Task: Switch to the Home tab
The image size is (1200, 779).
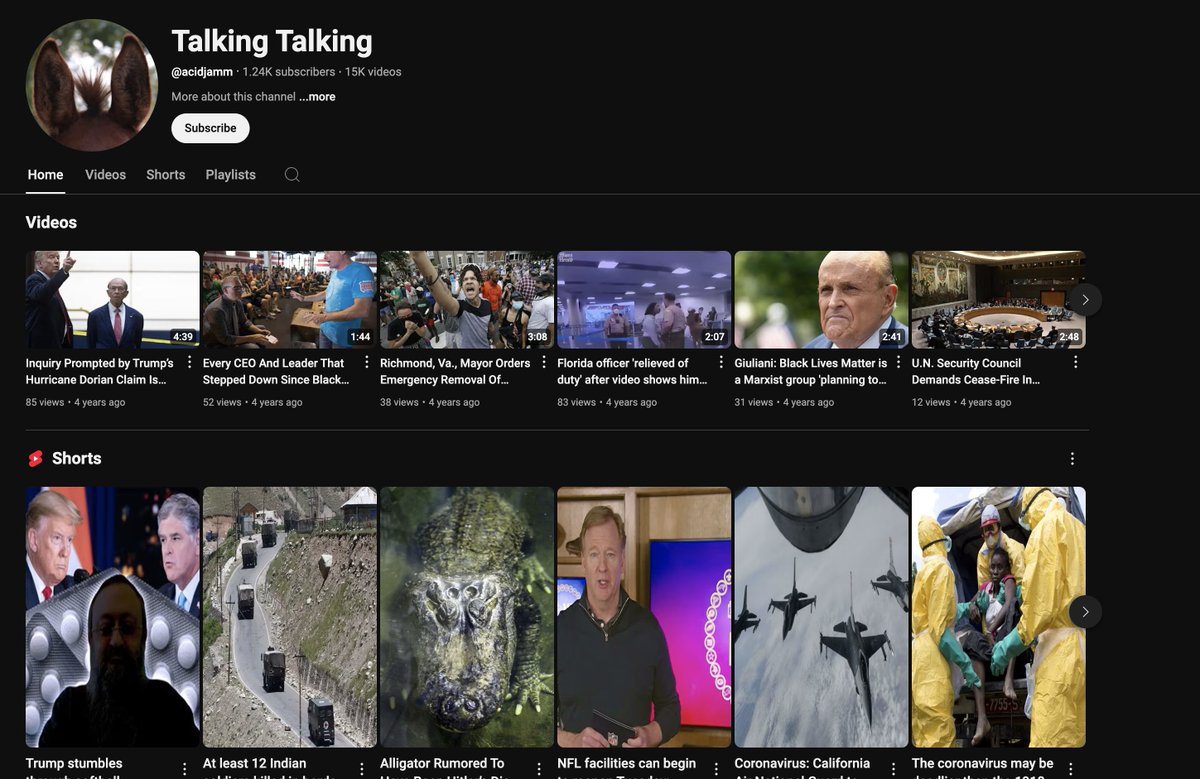Action: point(45,174)
